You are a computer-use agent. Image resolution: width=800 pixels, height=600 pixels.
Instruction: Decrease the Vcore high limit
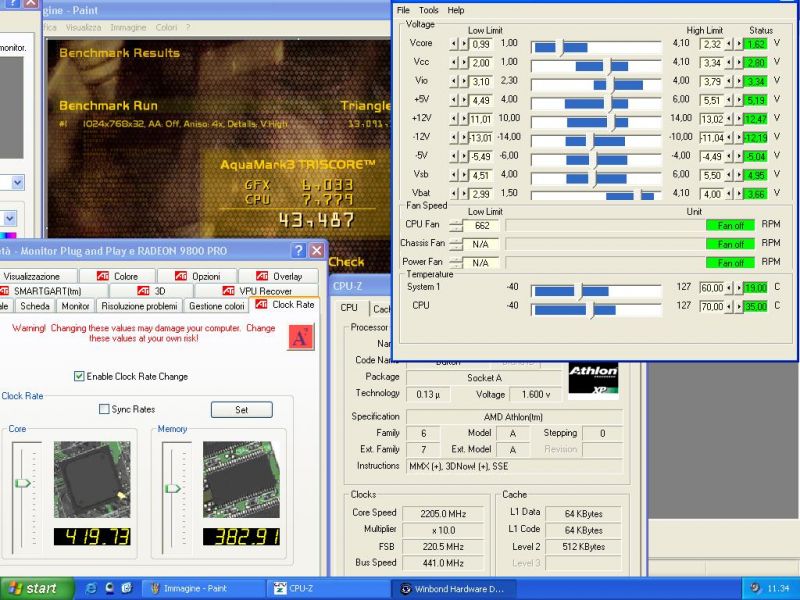729,44
